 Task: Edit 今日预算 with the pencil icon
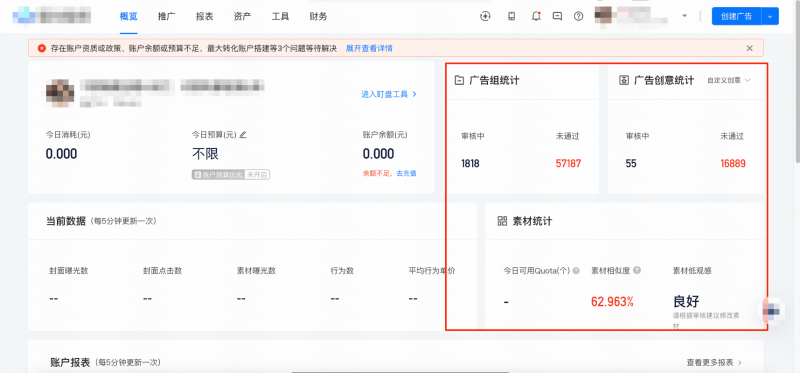coord(243,135)
